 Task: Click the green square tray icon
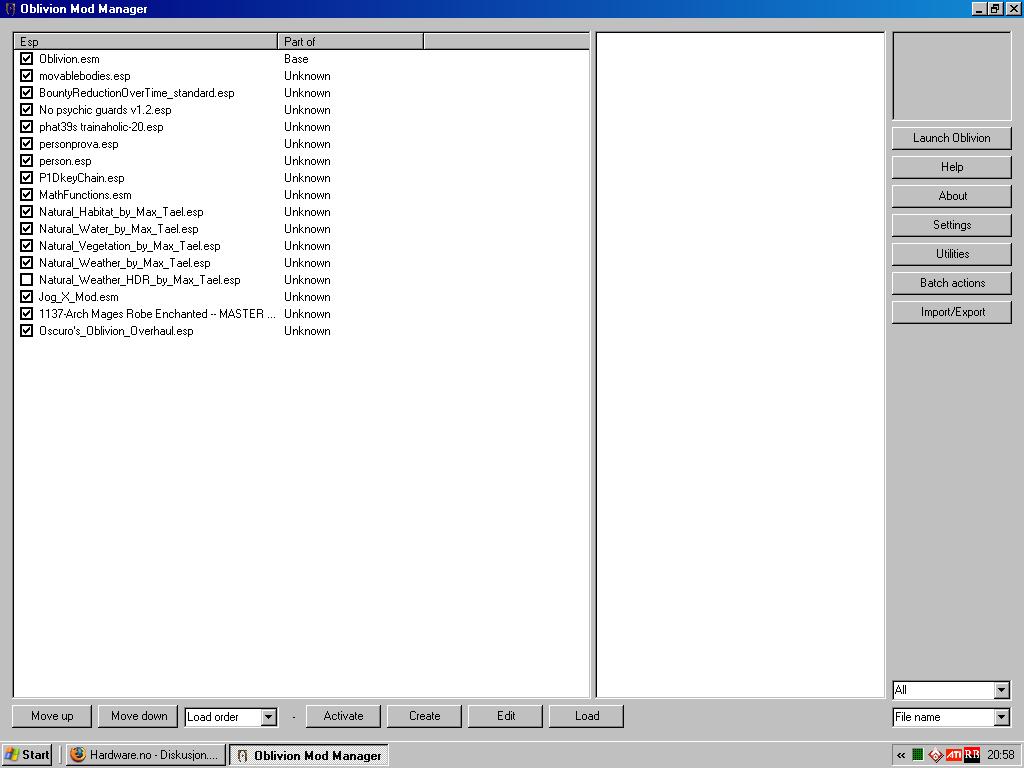918,755
